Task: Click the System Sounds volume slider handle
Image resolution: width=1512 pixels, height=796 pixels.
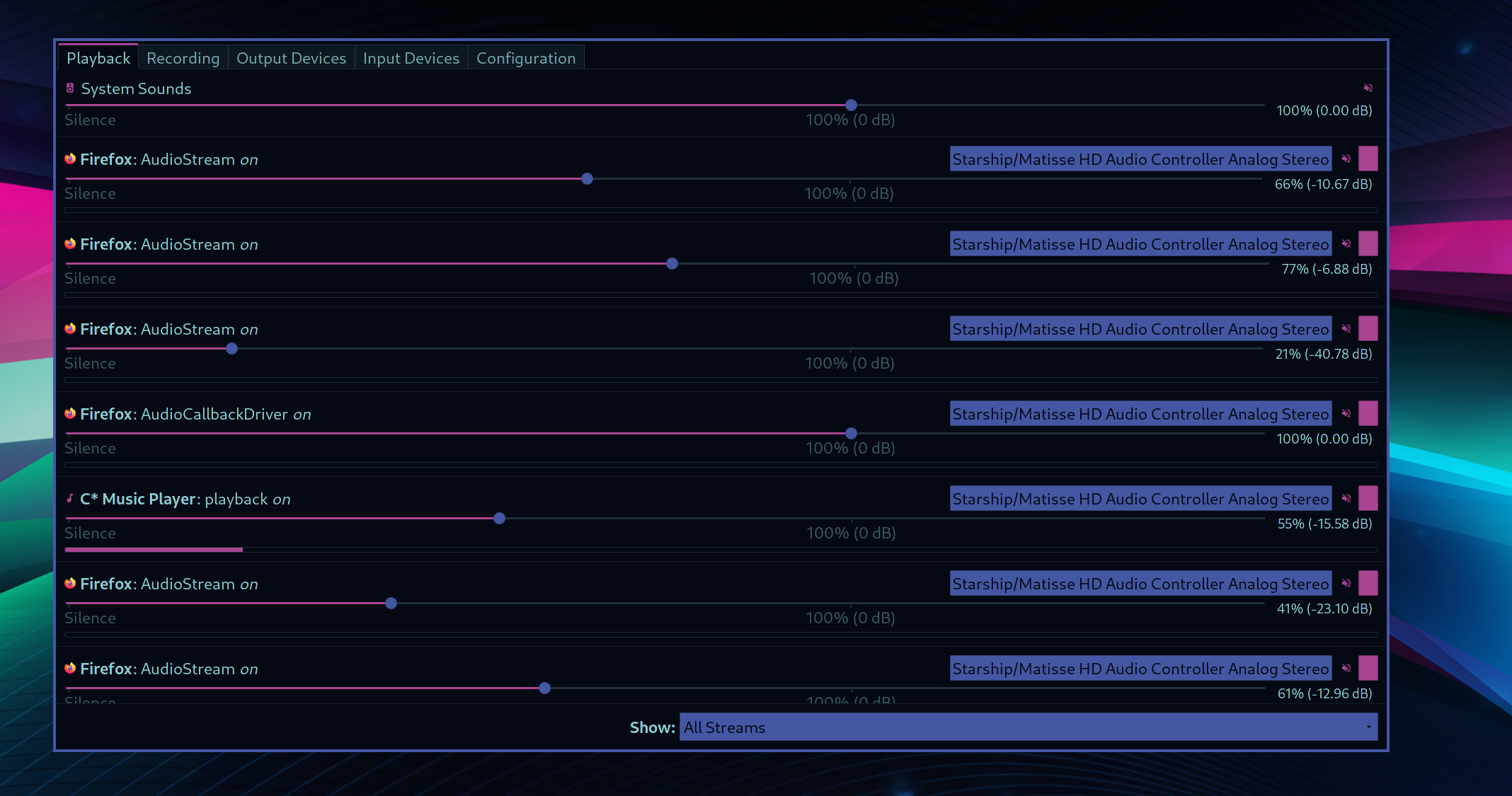Action: click(851, 105)
